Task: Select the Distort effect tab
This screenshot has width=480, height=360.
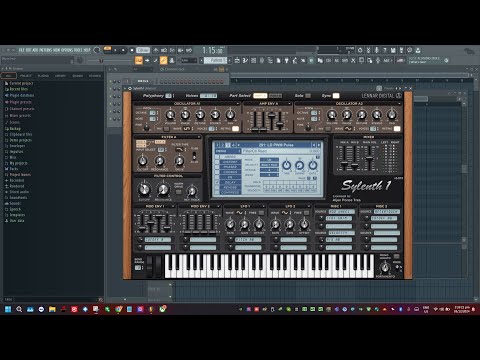Action: [230, 162]
